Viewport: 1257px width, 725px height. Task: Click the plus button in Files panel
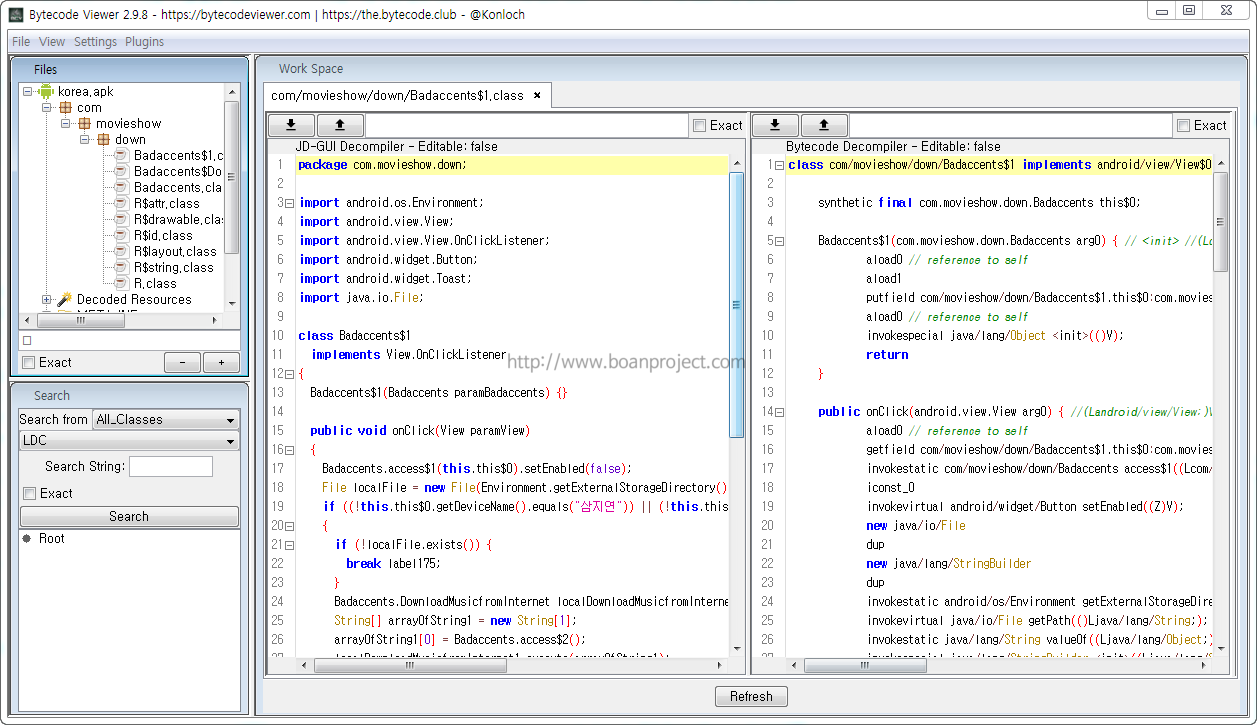click(221, 363)
